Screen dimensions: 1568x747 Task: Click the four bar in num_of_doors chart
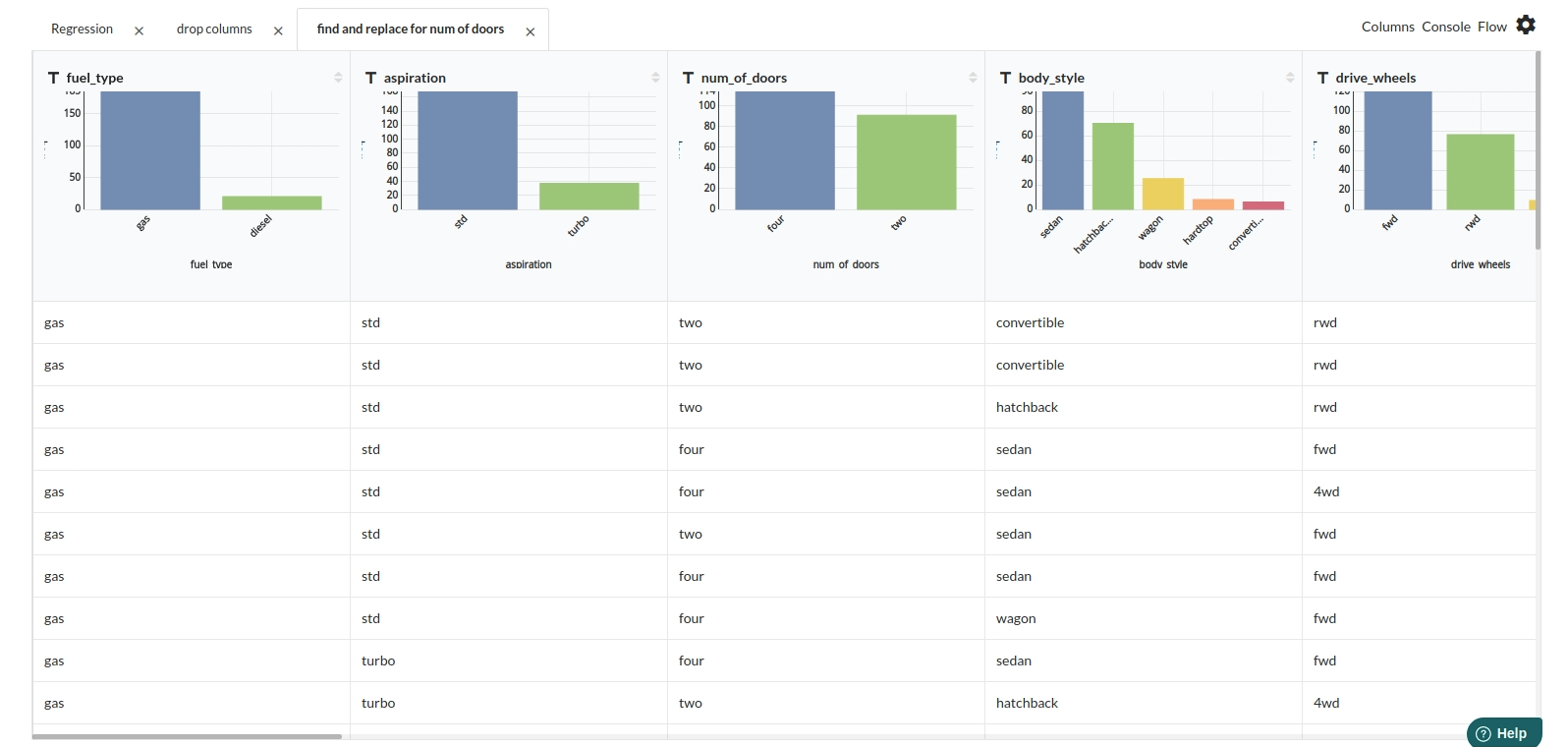[x=785, y=150]
